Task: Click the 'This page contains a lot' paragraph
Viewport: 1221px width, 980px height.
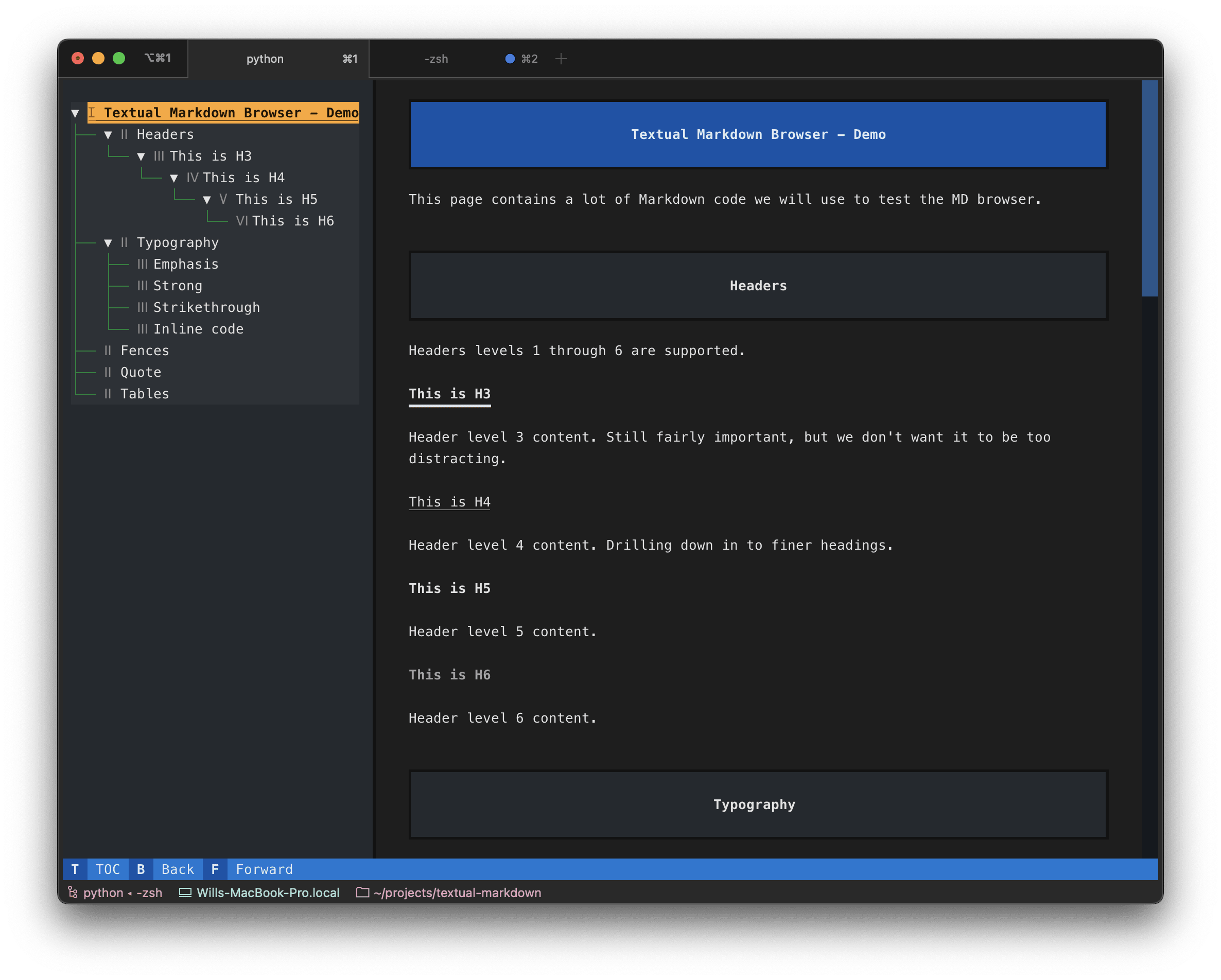Action: (725, 199)
